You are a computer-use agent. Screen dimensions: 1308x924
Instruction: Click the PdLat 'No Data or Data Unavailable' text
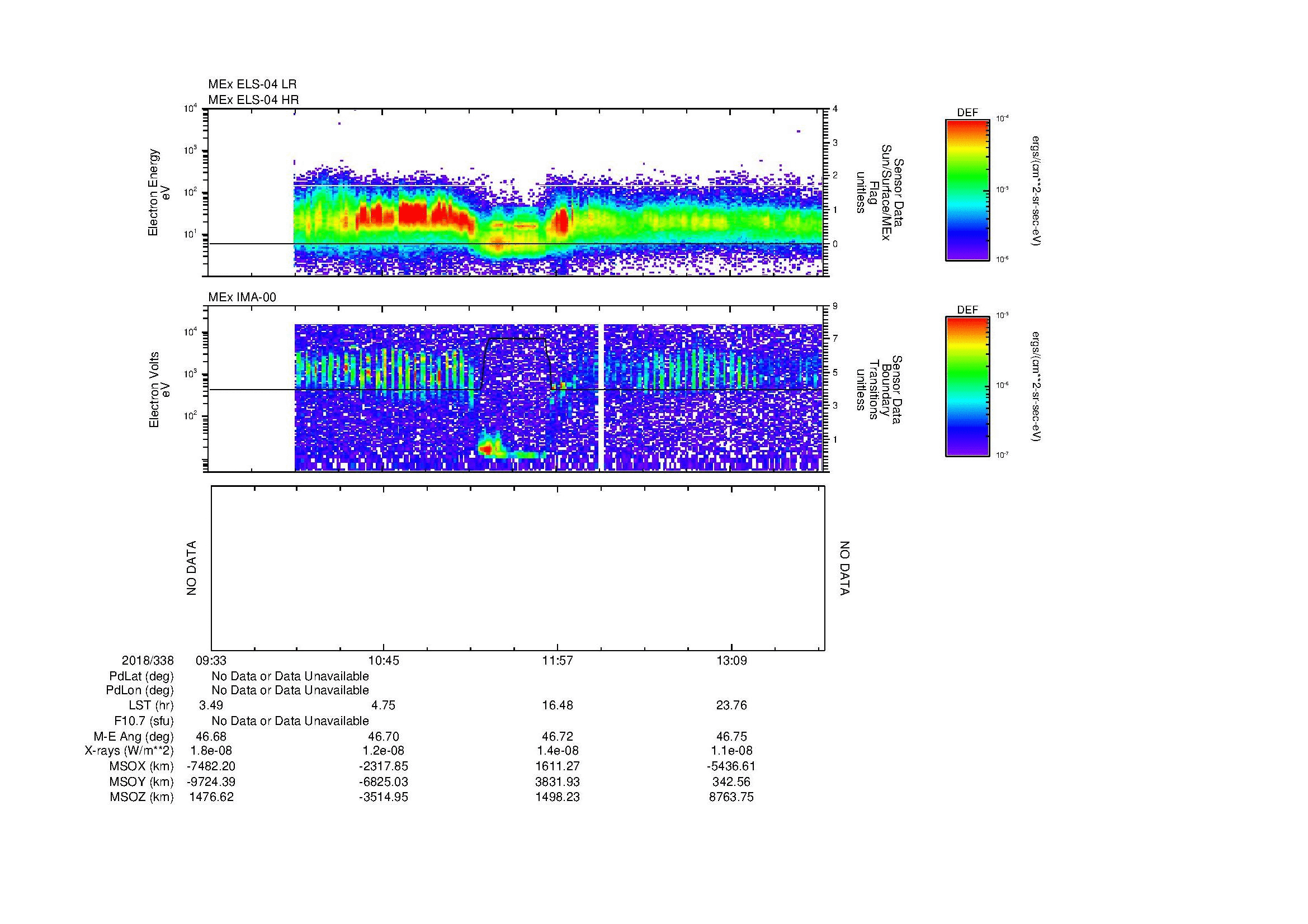point(290,676)
